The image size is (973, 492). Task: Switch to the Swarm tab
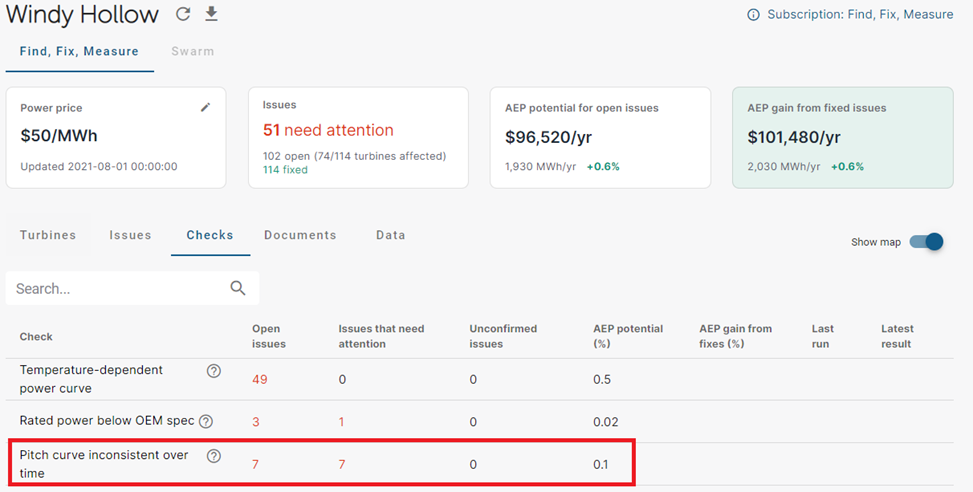(192, 51)
